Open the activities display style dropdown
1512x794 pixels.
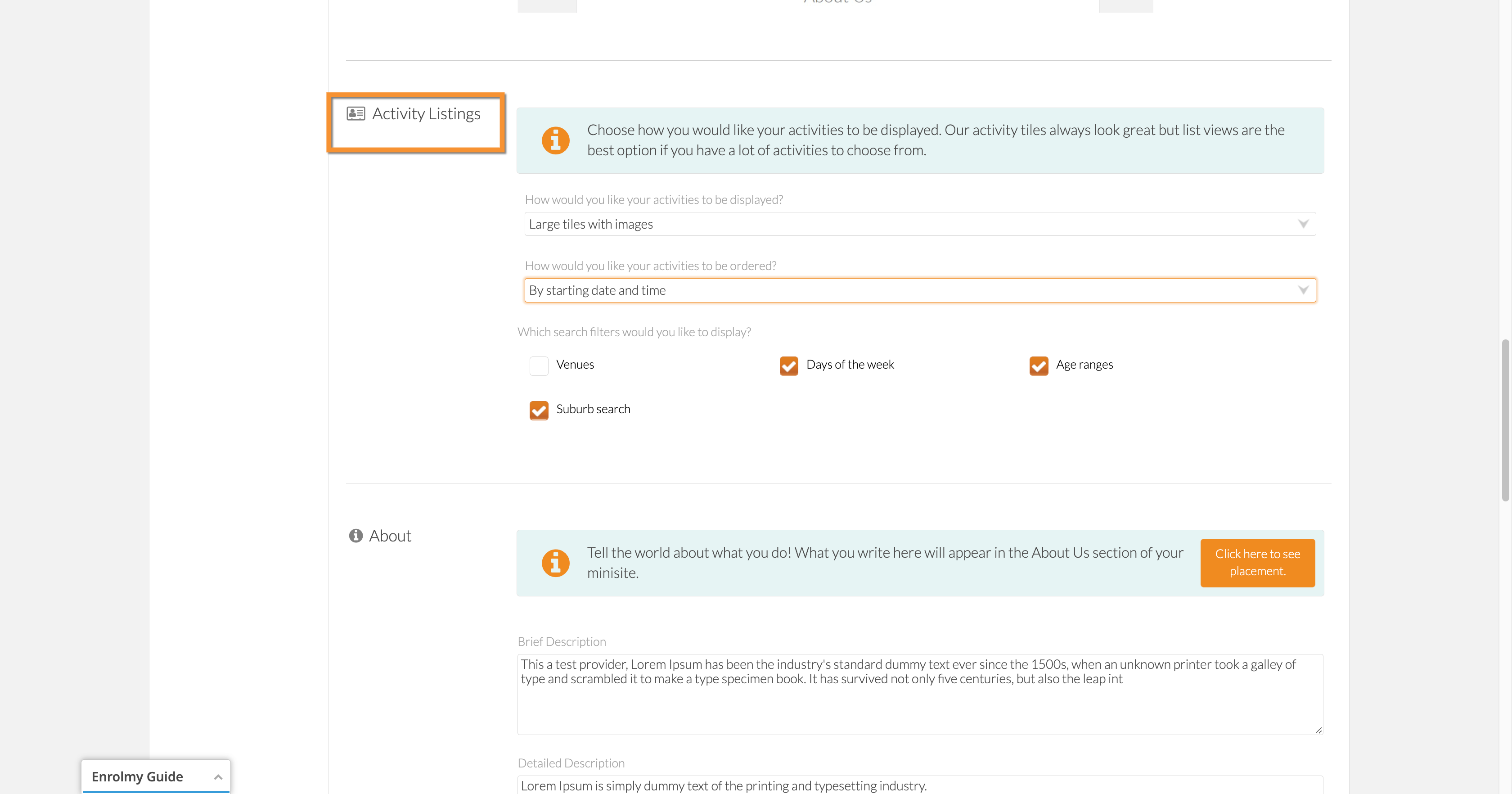920,224
